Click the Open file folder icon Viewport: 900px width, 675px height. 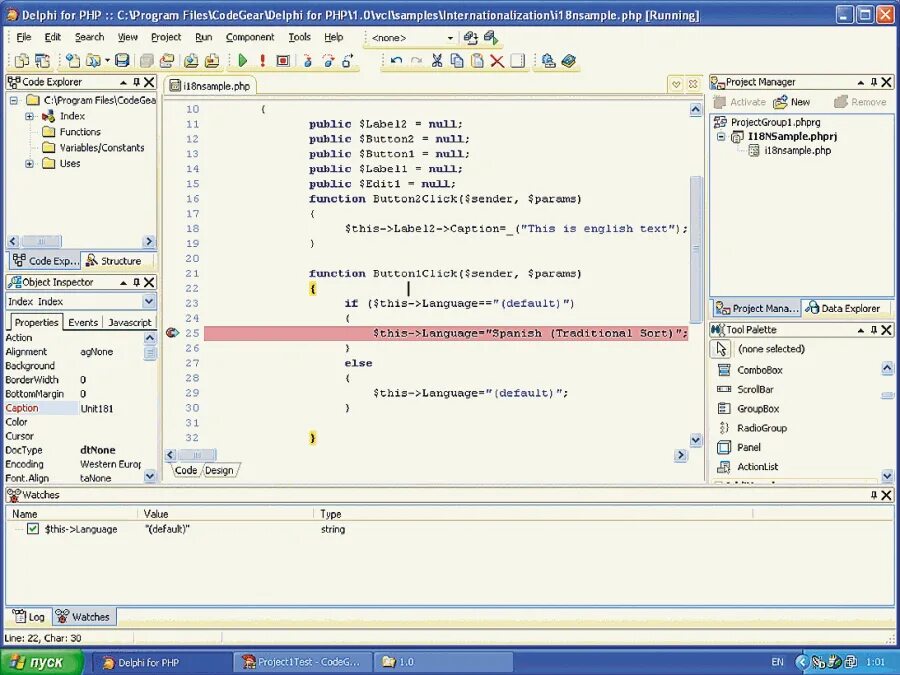click(x=92, y=60)
